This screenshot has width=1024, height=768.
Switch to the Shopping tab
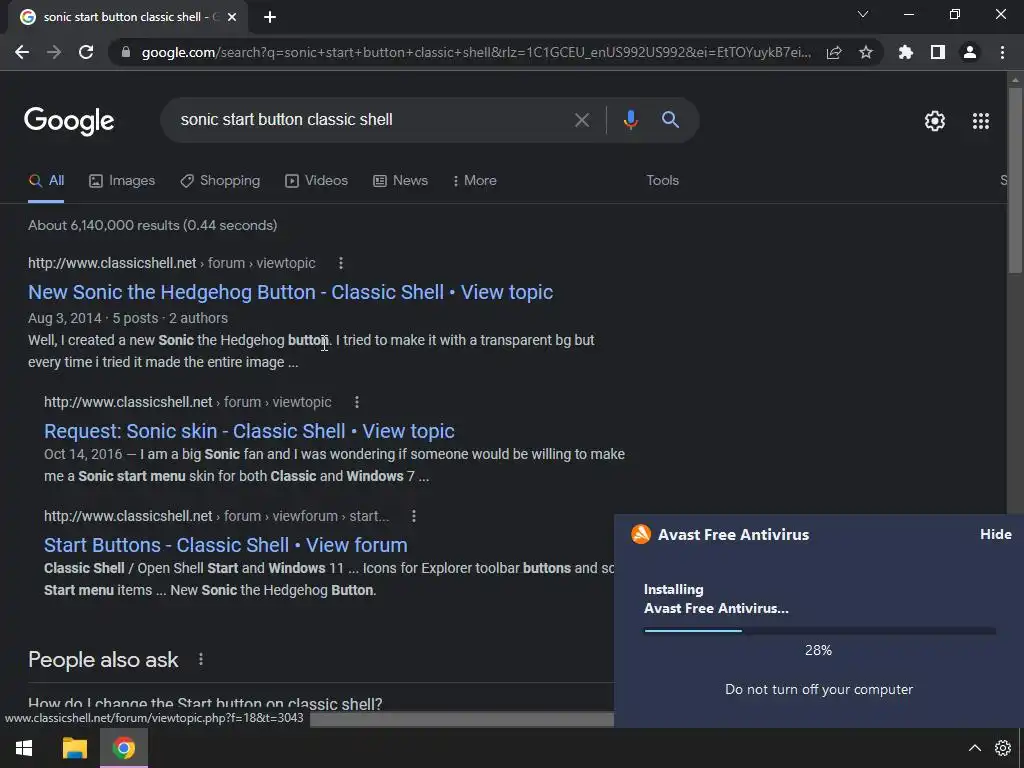pos(220,180)
